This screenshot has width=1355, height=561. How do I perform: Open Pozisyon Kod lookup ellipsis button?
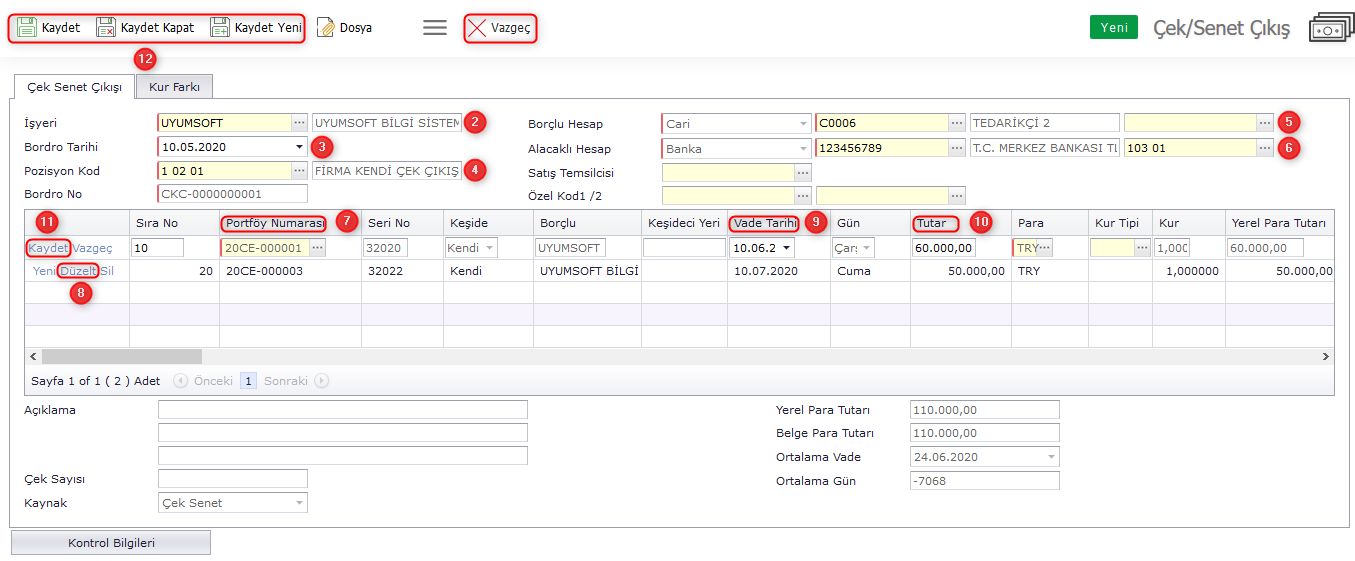click(x=299, y=171)
